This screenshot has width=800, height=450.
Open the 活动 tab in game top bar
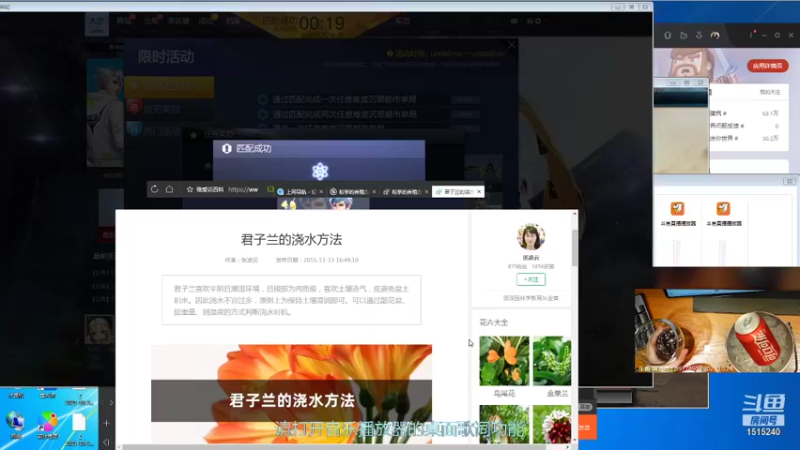(206, 21)
